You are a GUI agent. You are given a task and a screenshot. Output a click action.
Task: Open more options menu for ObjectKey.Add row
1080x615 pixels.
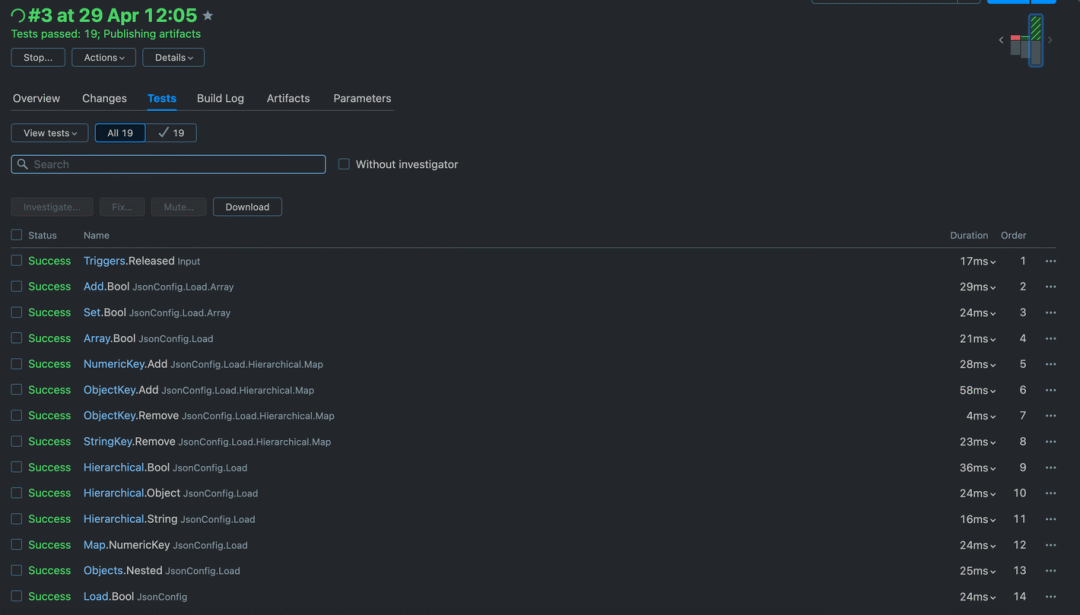coord(1050,390)
